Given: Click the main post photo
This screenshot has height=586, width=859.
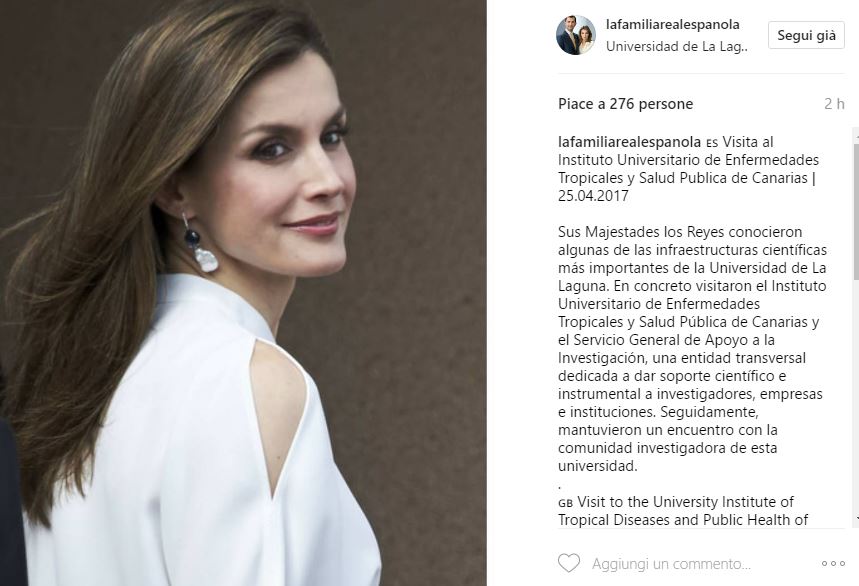Looking at the screenshot, I should pos(243,293).
